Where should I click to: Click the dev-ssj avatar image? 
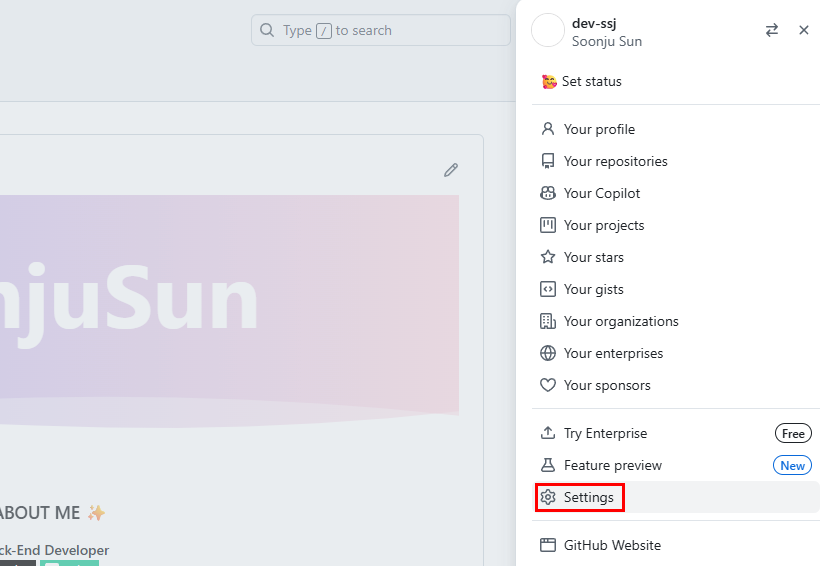(547, 30)
